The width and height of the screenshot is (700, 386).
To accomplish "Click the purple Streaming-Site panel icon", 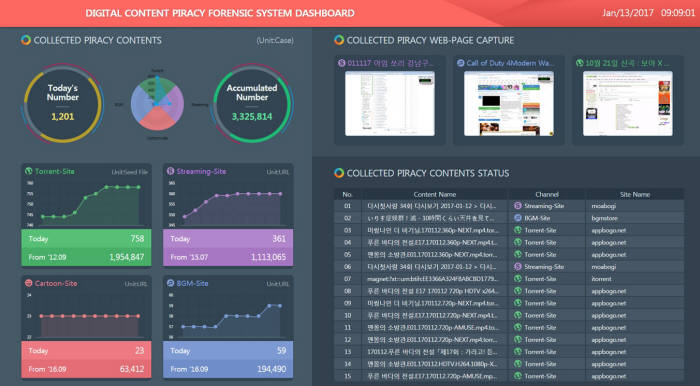I will 170,171.
